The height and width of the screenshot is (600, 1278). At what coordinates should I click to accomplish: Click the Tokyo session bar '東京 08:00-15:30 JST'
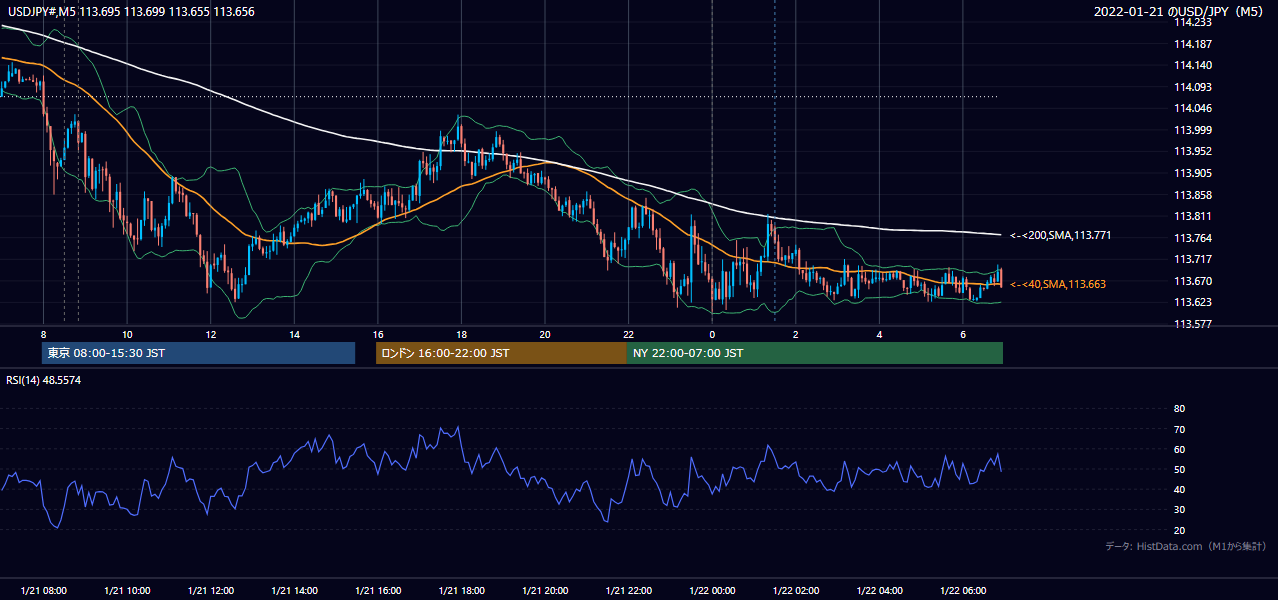pos(198,353)
